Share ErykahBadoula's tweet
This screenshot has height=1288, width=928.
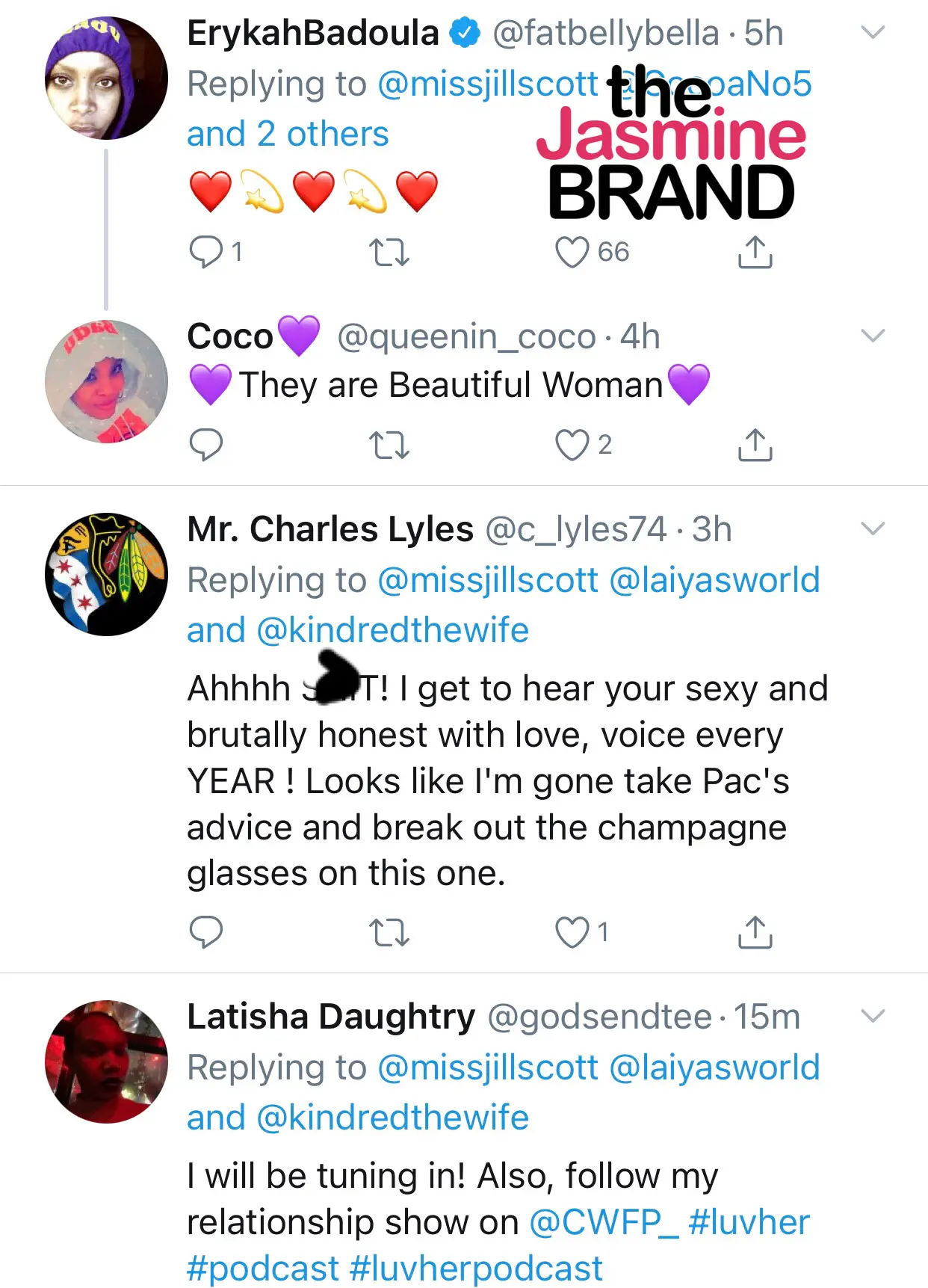(x=755, y=252)
